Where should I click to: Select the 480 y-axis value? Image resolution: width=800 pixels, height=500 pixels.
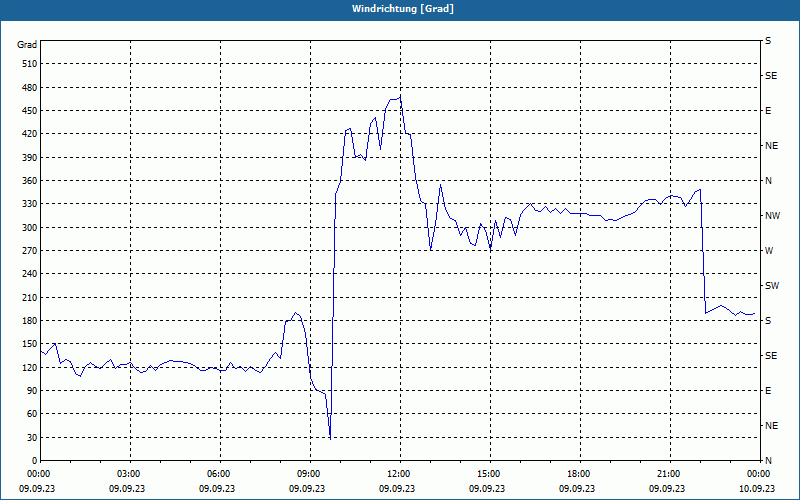(30, 87)
